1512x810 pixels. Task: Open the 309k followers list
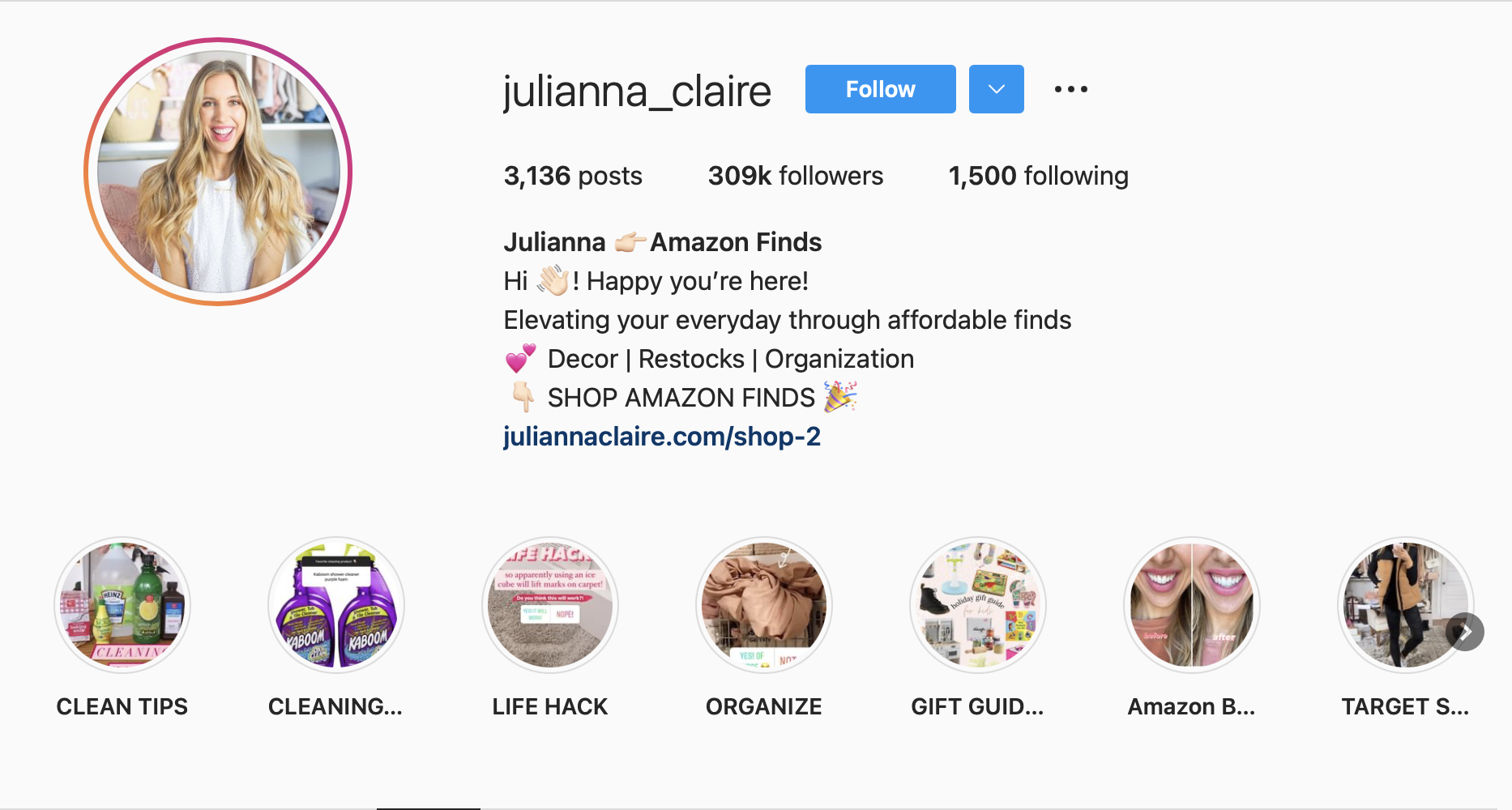(796, 176)
